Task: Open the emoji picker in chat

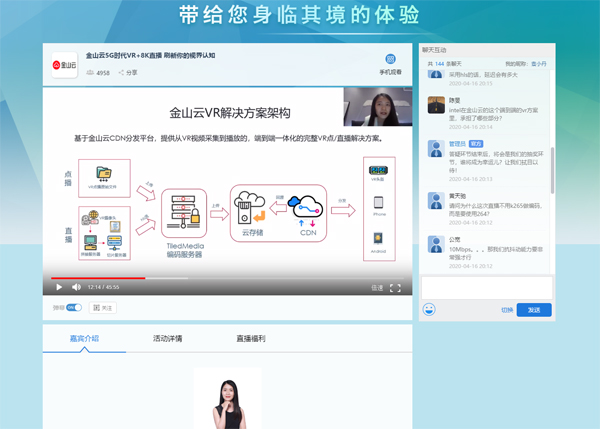Action: tap(429, 310)
